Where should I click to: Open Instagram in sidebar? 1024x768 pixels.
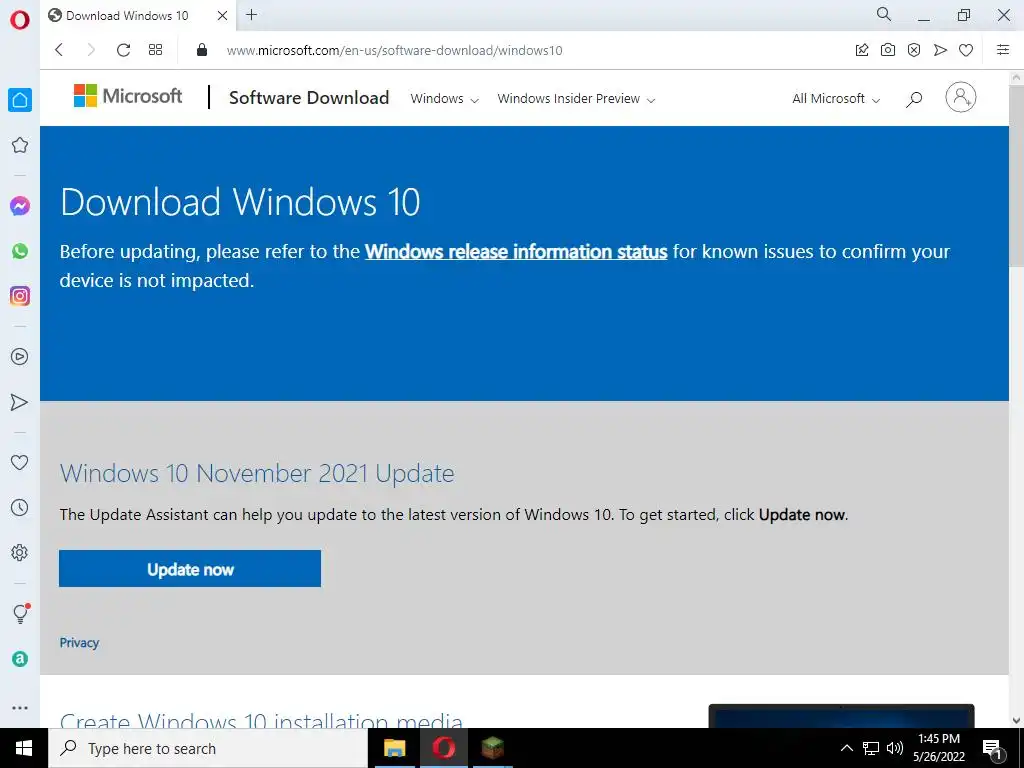click(20, 296)
